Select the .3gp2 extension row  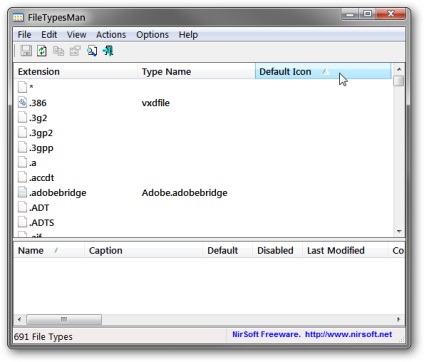(203, 132)
